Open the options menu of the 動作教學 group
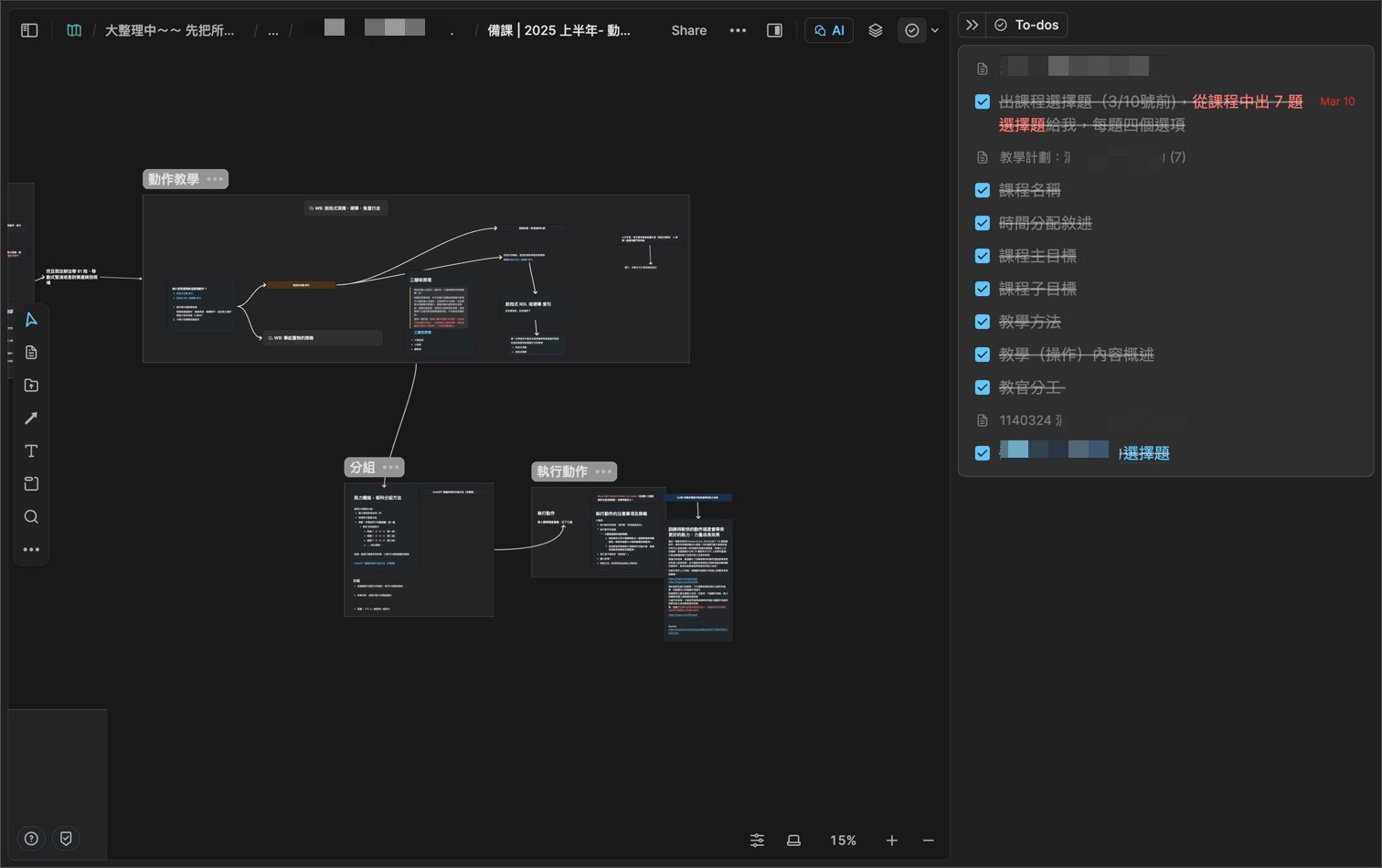Screen dimensions: 1382x868 pyautogui.click(x=215, y=179)
